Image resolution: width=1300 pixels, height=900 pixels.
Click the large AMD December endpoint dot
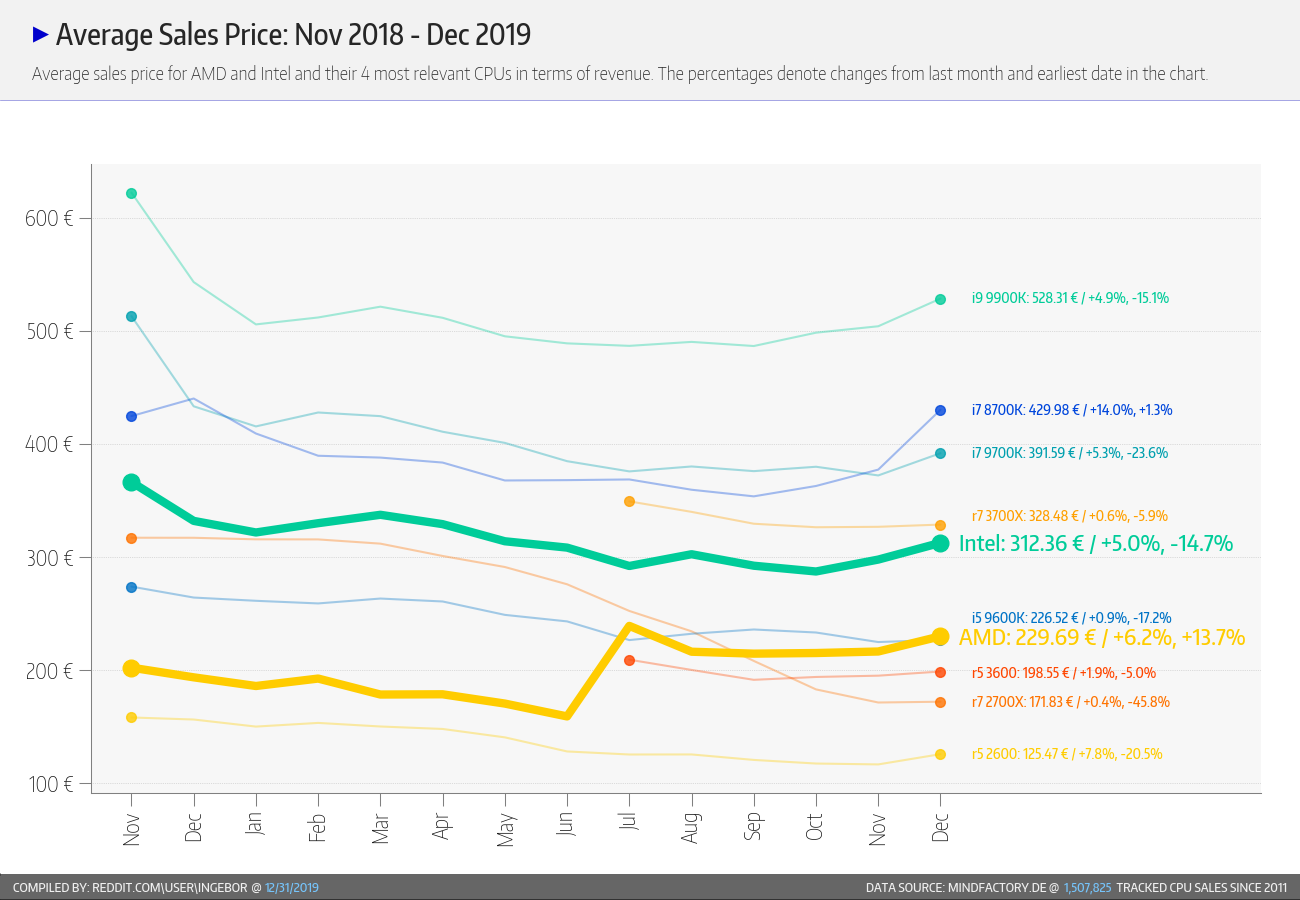[940, 637]
